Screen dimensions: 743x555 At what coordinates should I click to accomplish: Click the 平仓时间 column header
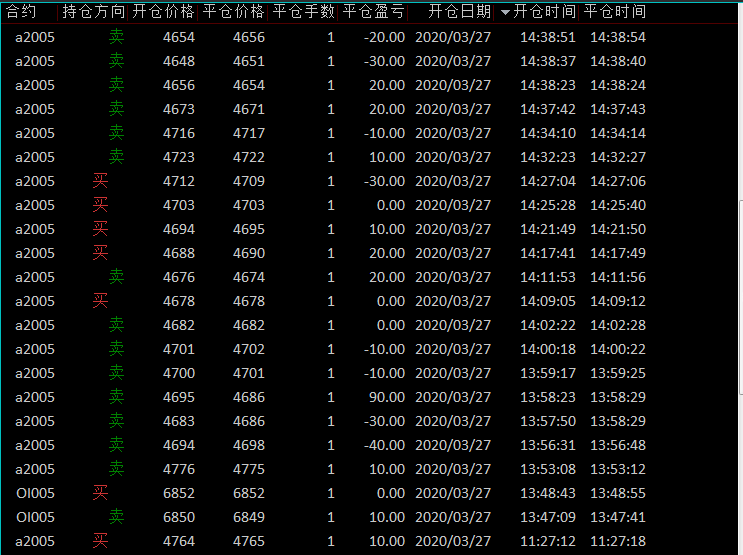(x=615, y=12)
